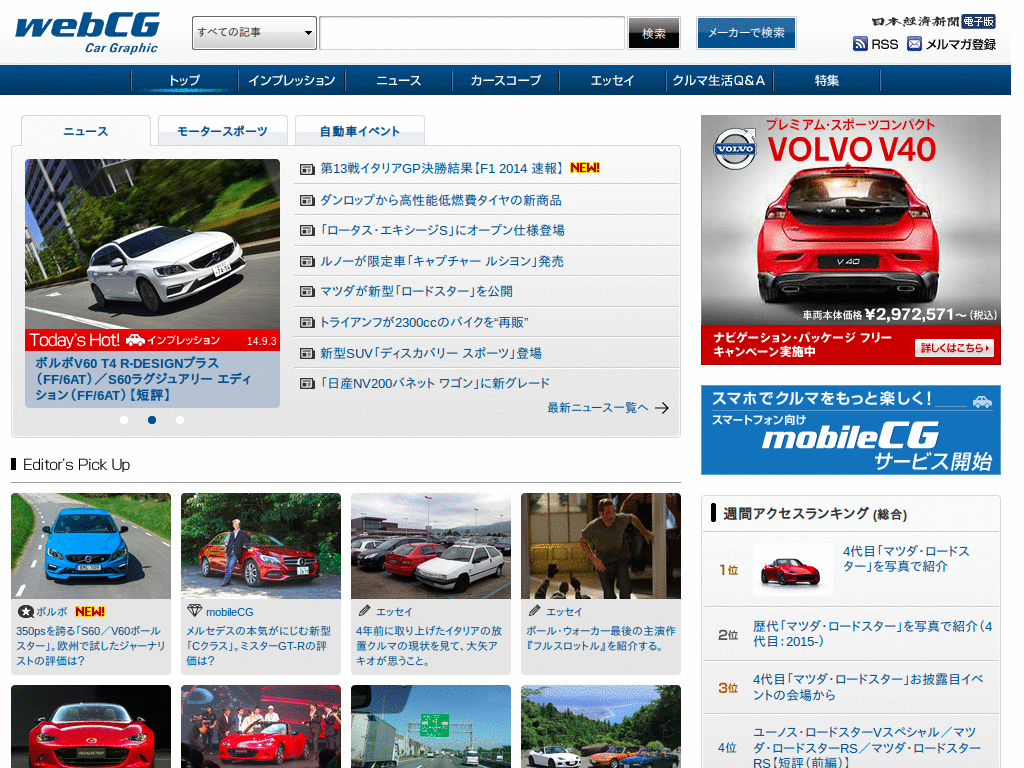Click news icon beside ロータス・エキシージS headline
1024x768 pixels.
[307, 231]
